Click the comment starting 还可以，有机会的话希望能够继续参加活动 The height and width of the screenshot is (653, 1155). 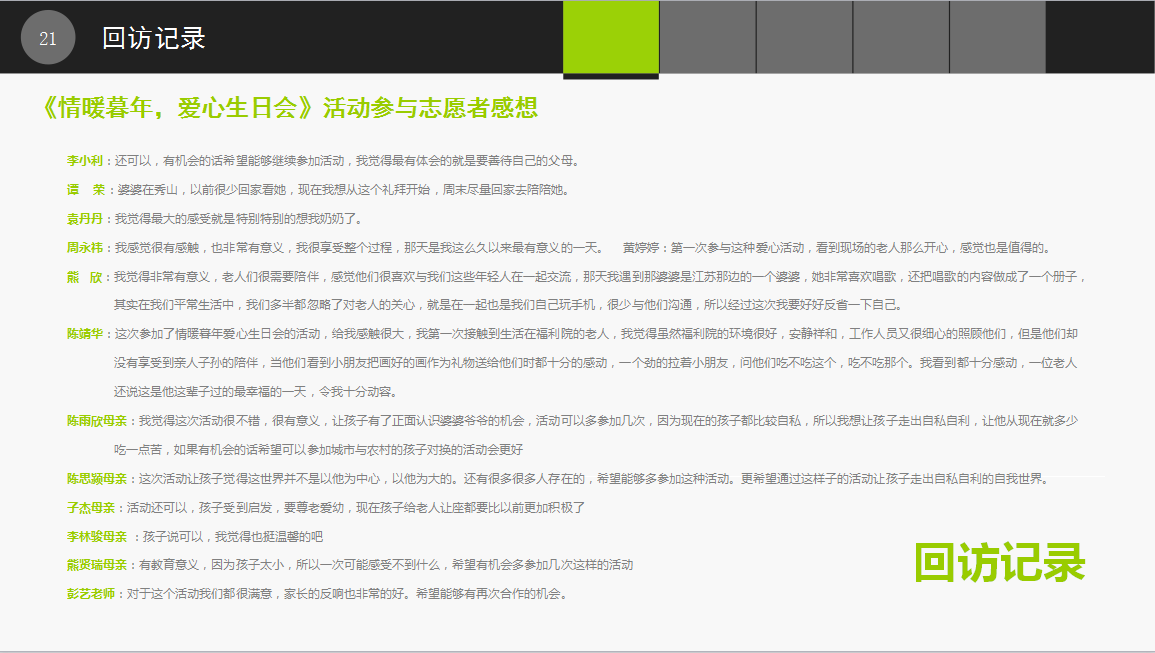pyautogui.click(x=349, y=161)
